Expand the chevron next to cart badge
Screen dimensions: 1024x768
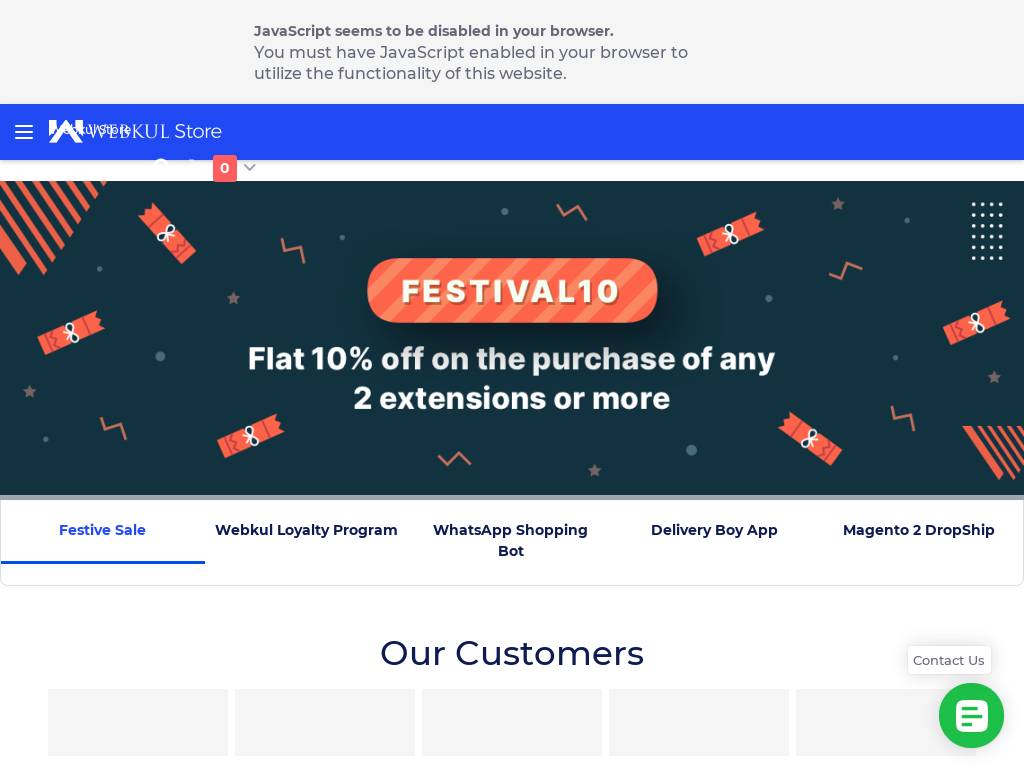(x=250, y=168)
